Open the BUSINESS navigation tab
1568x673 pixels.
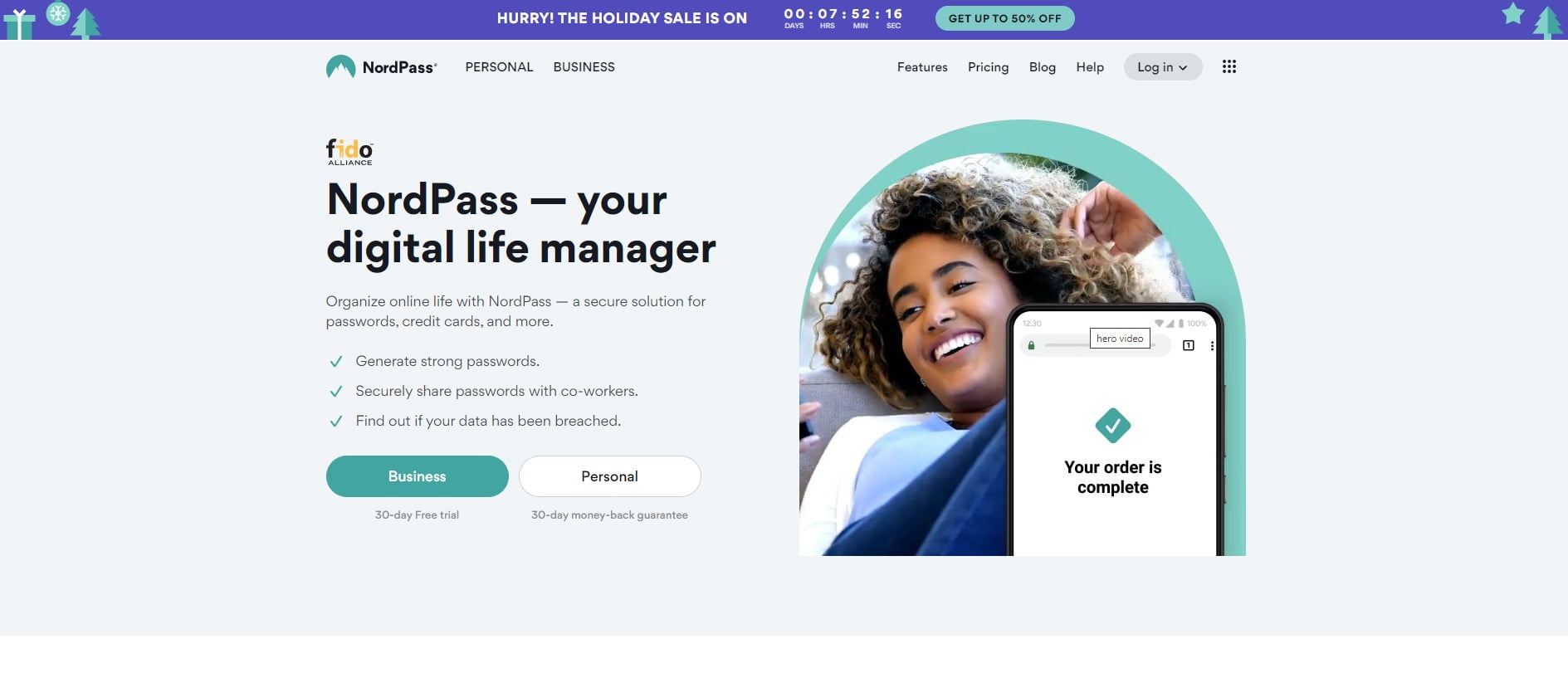point(584,67)
